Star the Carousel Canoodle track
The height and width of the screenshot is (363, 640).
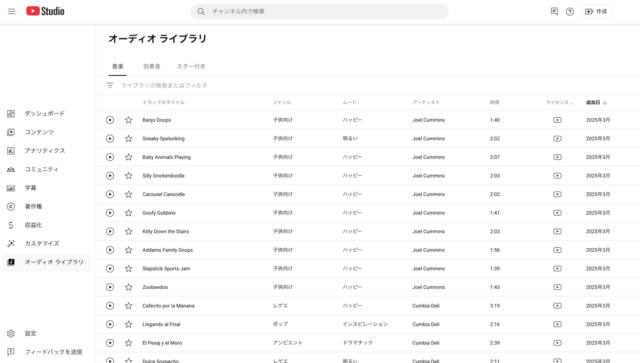pyautogui.click(x=129, y=194)
